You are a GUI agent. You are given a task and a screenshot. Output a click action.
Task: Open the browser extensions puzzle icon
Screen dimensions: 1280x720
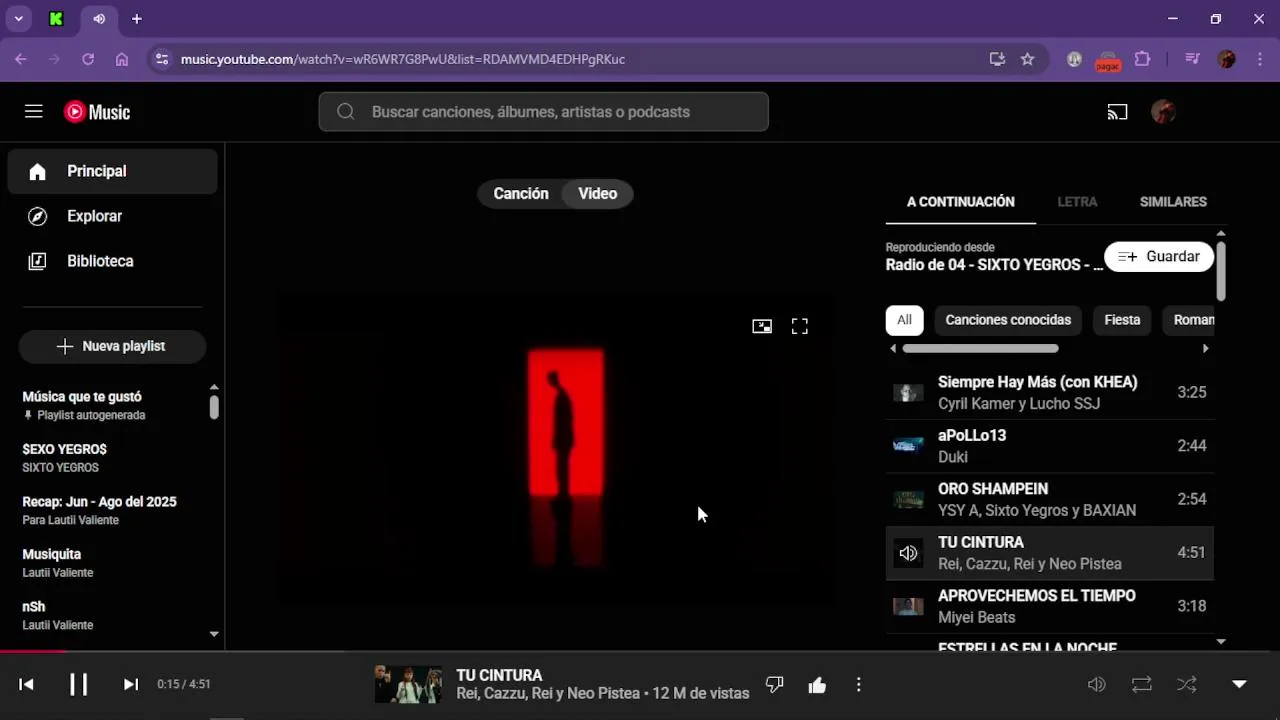pos(1142,59)
